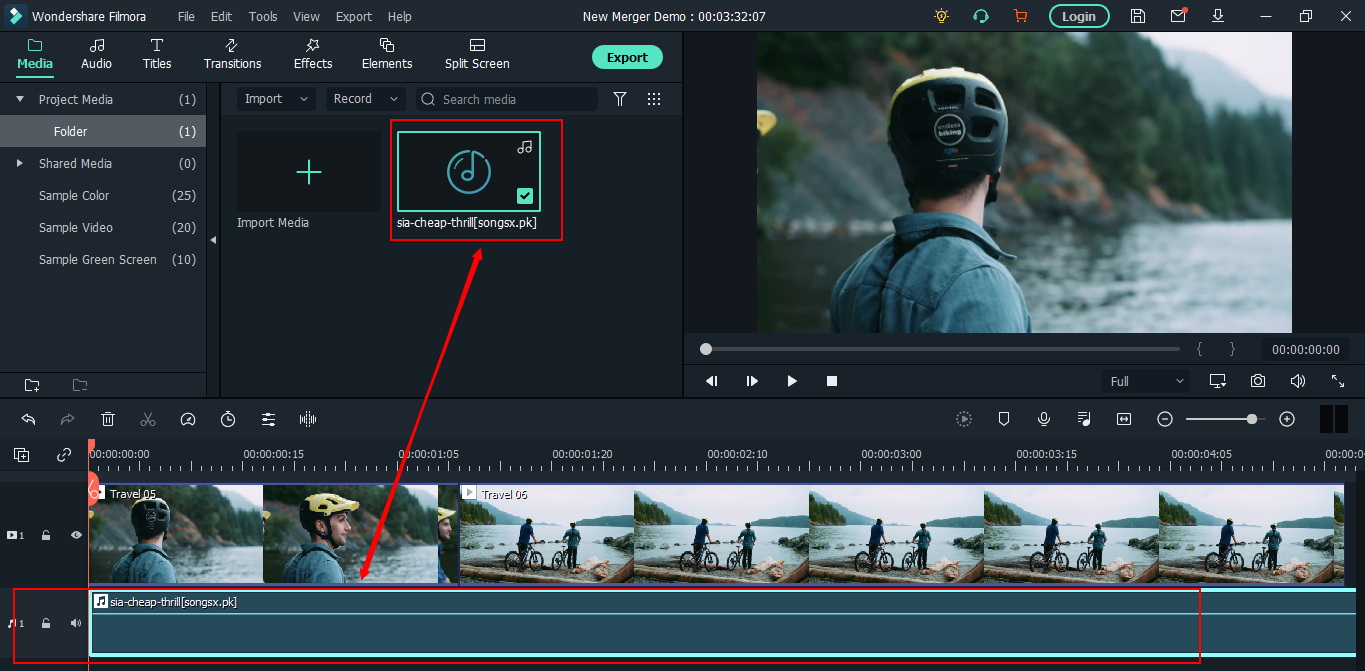Select the sia-cheap-thrill audio thumbnail

tap(469, 172)
